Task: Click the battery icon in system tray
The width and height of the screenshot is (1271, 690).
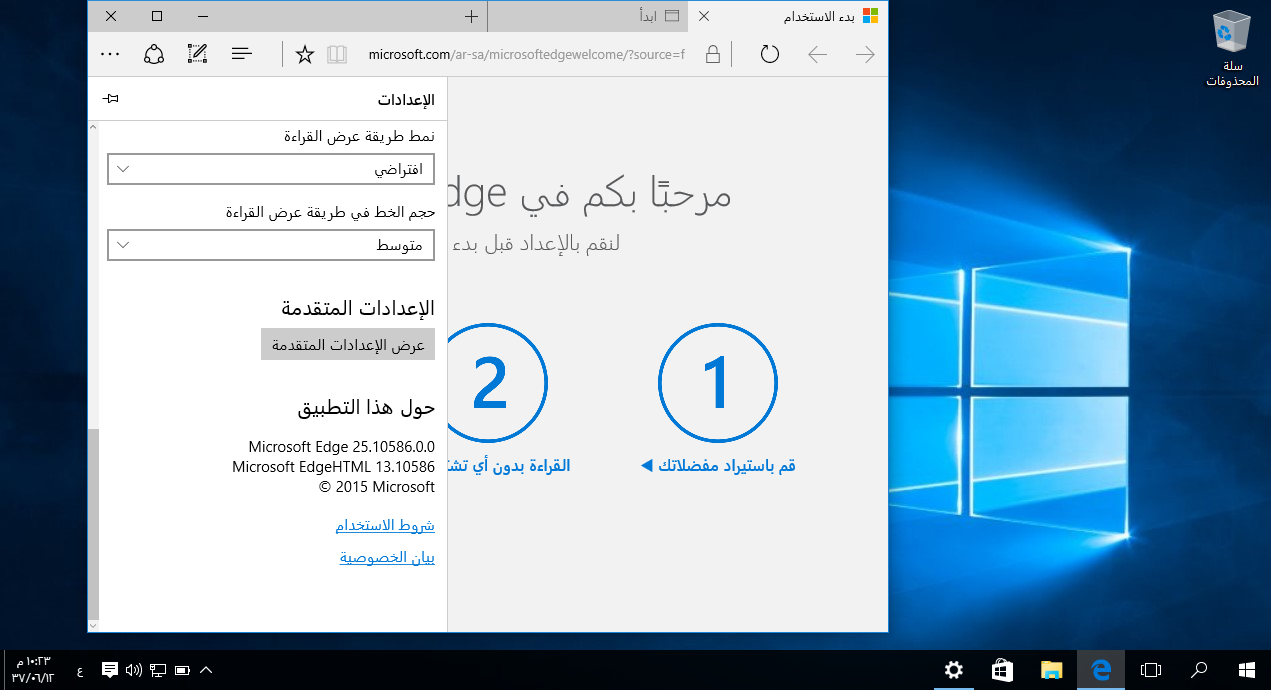Action: point(182,670)
